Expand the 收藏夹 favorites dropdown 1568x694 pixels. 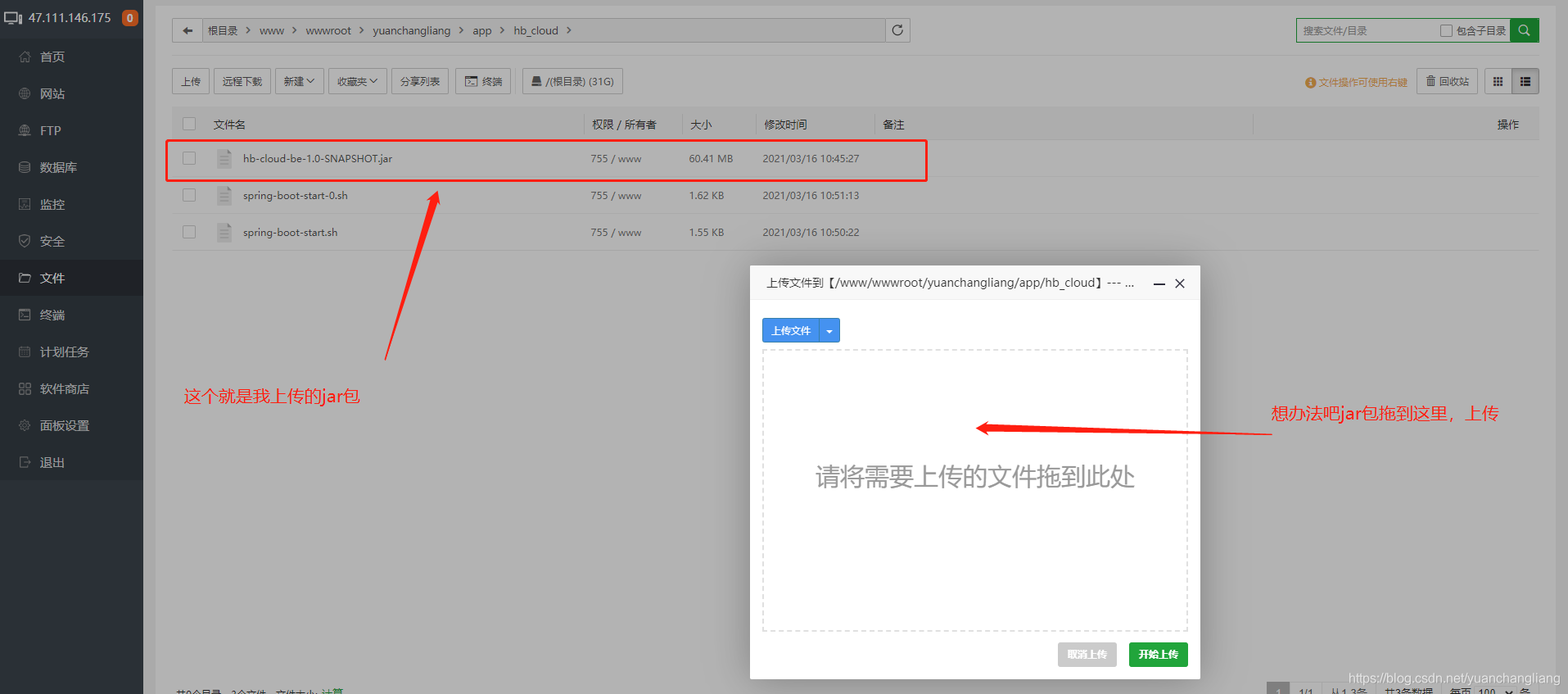358,81
